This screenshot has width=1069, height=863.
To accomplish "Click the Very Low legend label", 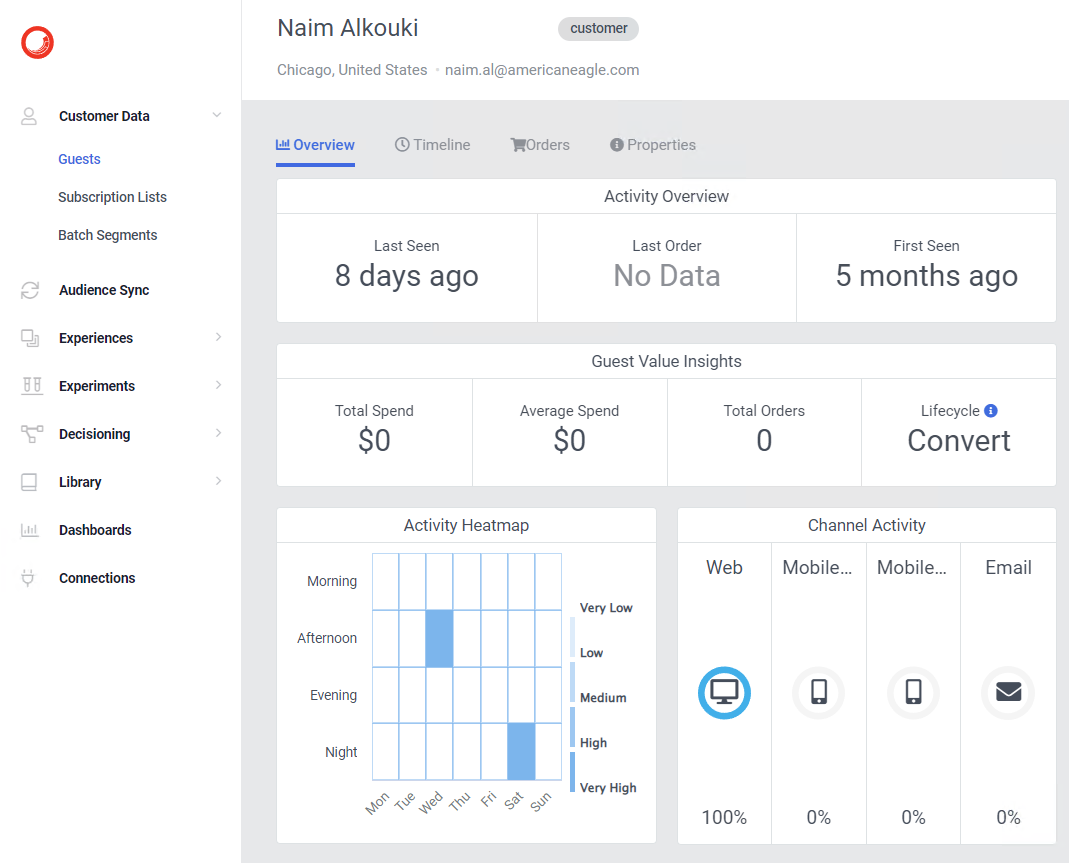I will pos(606,608).
